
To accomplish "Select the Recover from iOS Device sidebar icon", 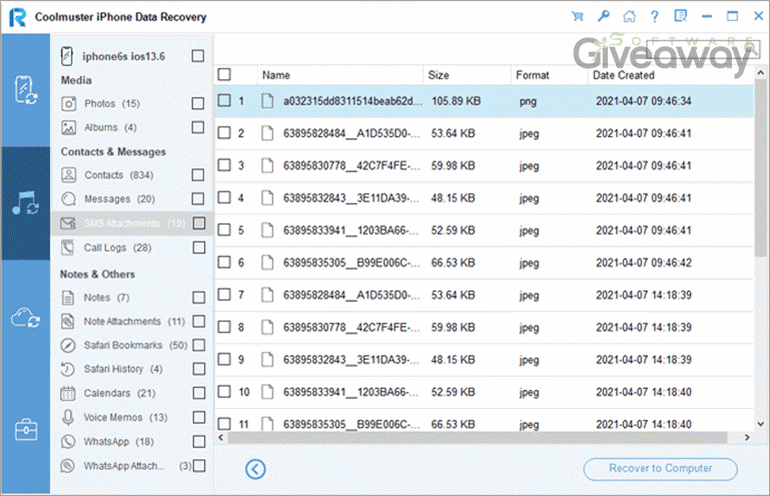I will 25,89.
